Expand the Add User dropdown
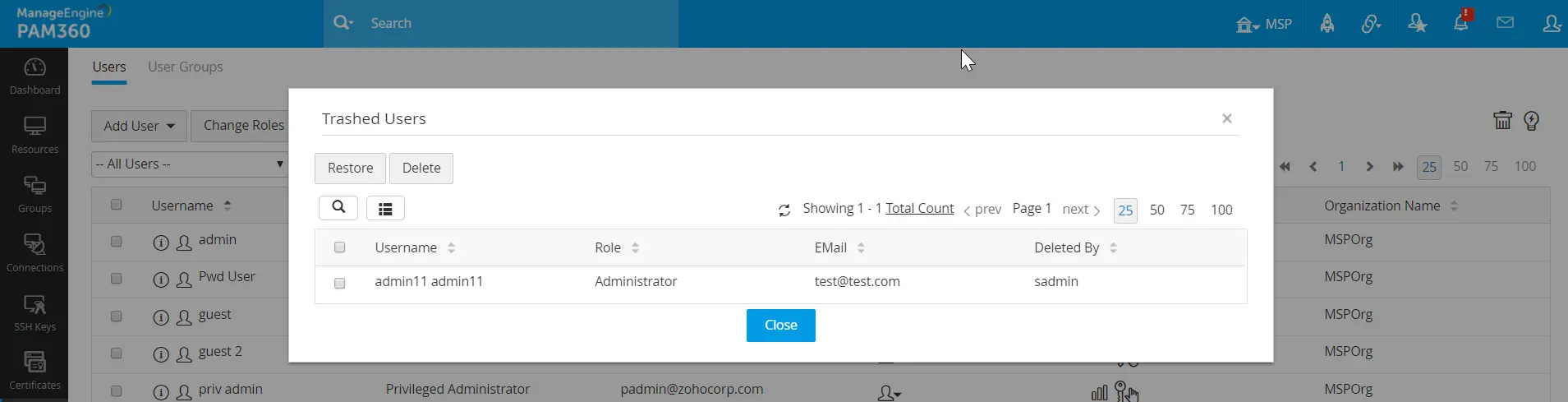The height and width of the screenshot is (402, 1568). tap(139, 126)
